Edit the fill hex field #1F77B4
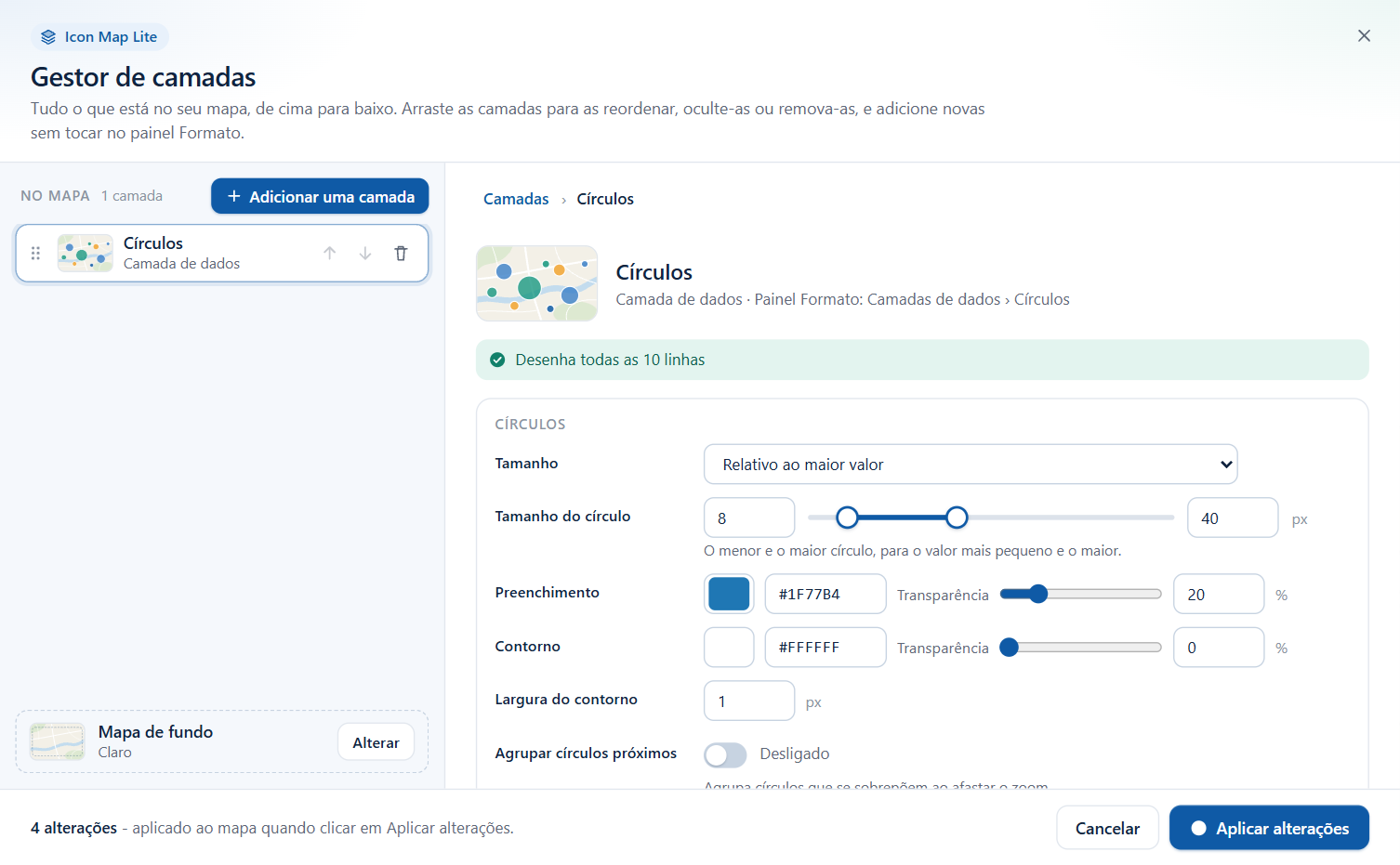This screenshot has height=865, width=1400. [x=825, y=594]
